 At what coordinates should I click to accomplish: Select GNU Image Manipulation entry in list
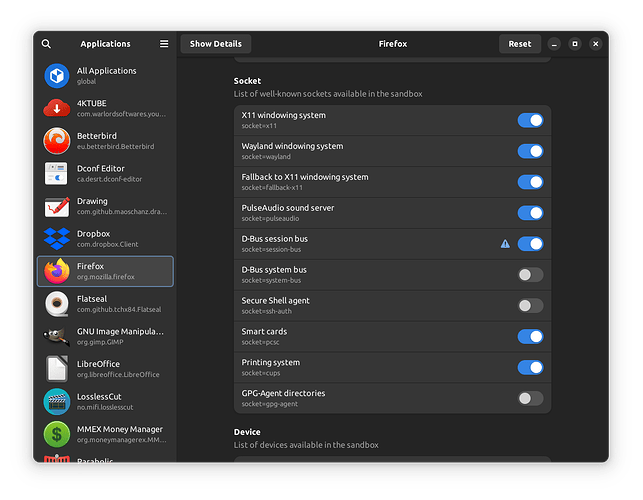[x=105, y=336]
